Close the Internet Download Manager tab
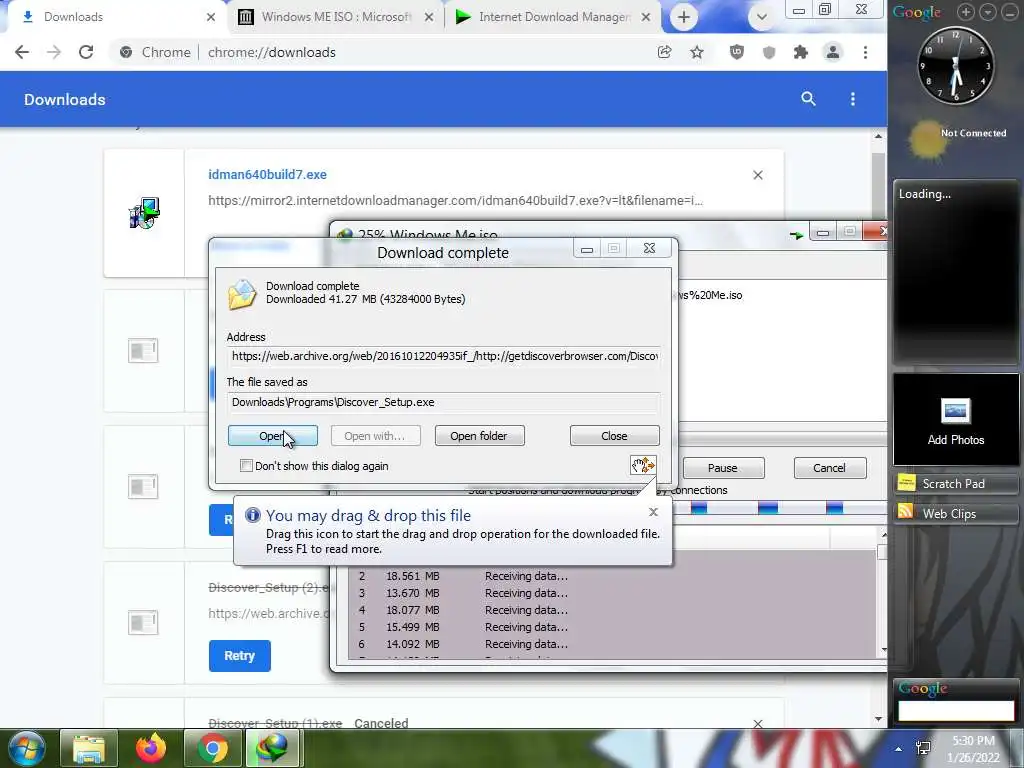The width and height of the screenshot is (1024, 768). tap(646, 17)
